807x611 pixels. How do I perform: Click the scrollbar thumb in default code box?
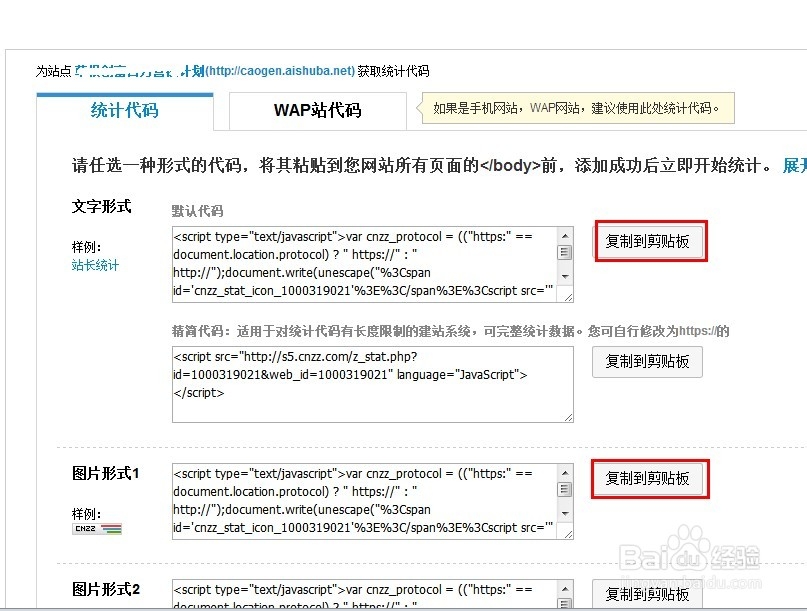tap(565, 252)
